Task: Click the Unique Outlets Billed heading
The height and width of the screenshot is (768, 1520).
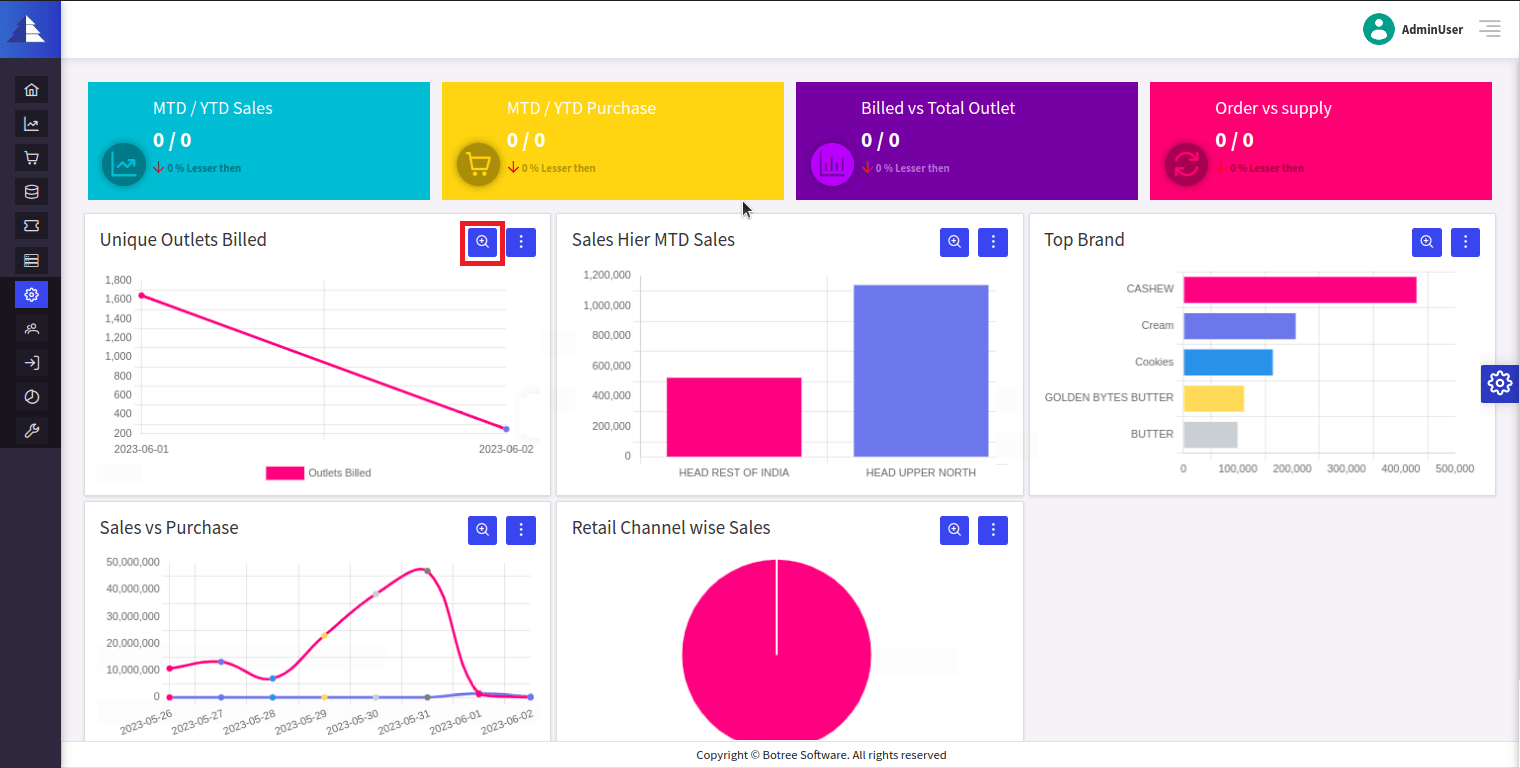Action: tap(183, 240)
